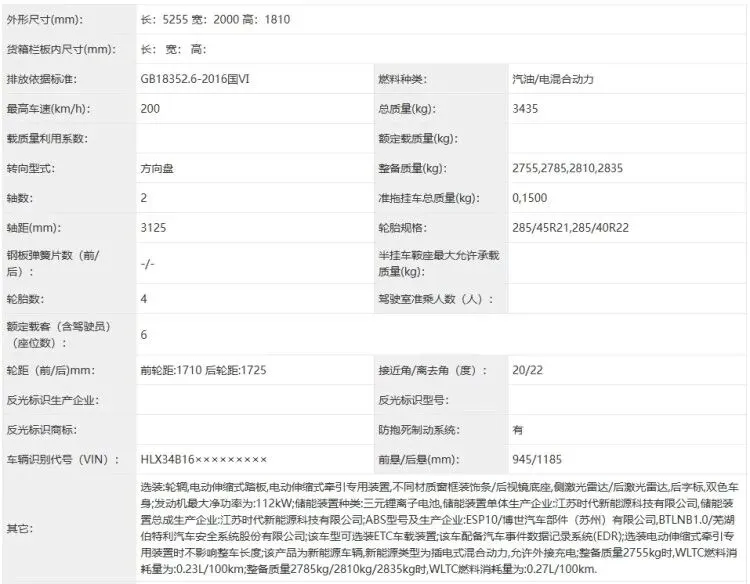
Task: Click the 准拖挂车总质量(kg) label
Action: (429, 198)
